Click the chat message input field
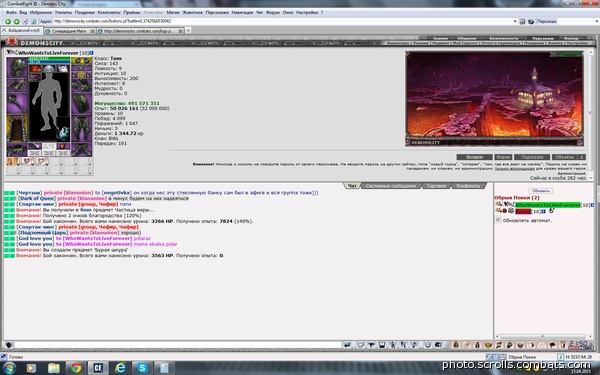Screen dimensions: 600x375 (178, 345)
